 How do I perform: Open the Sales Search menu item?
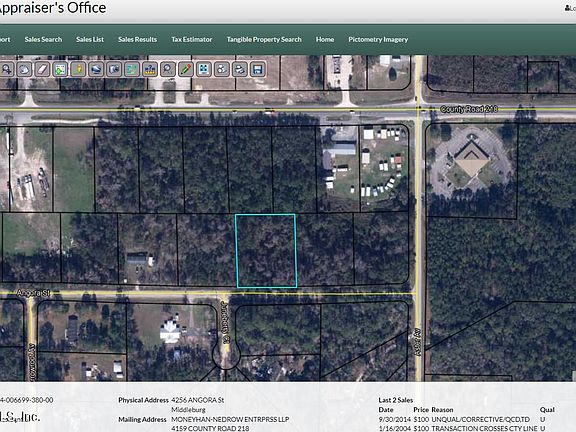(x=43, y=39)
